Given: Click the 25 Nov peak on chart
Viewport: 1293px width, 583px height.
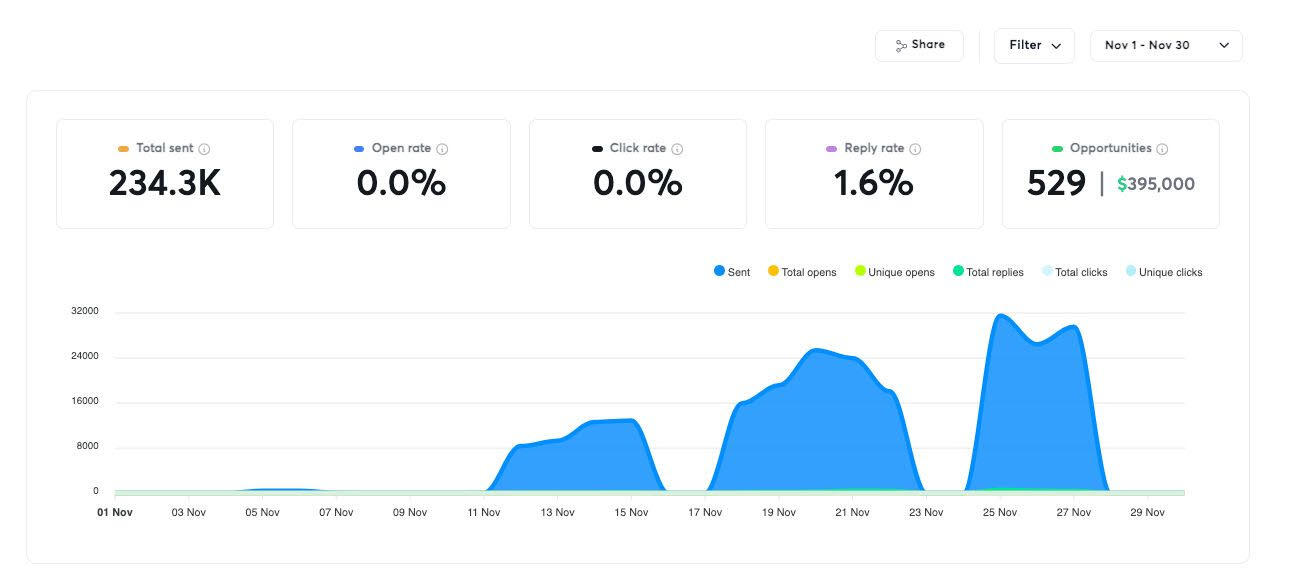Looking at the screenshot, I should coord(1000,316).
